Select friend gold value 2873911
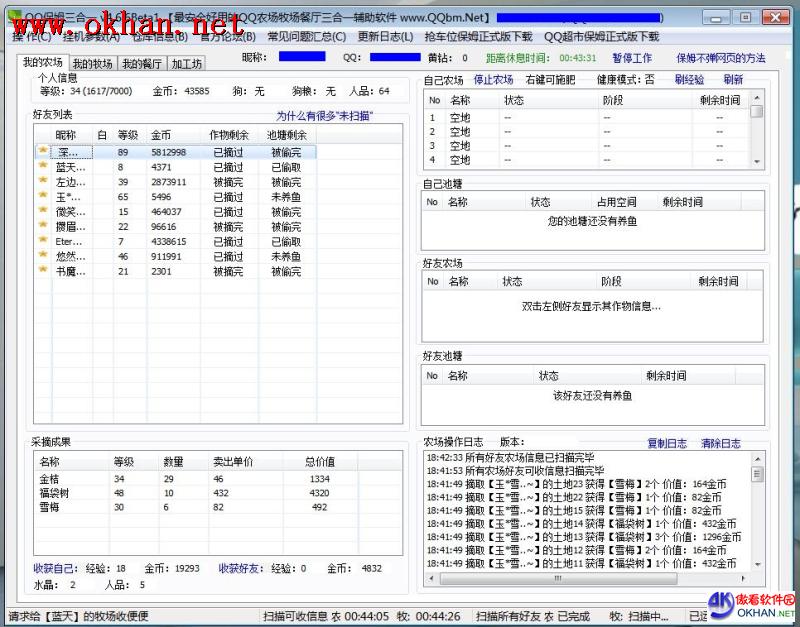Image resolution: width=800 pixels, height=627 pixels. [169, 182]
